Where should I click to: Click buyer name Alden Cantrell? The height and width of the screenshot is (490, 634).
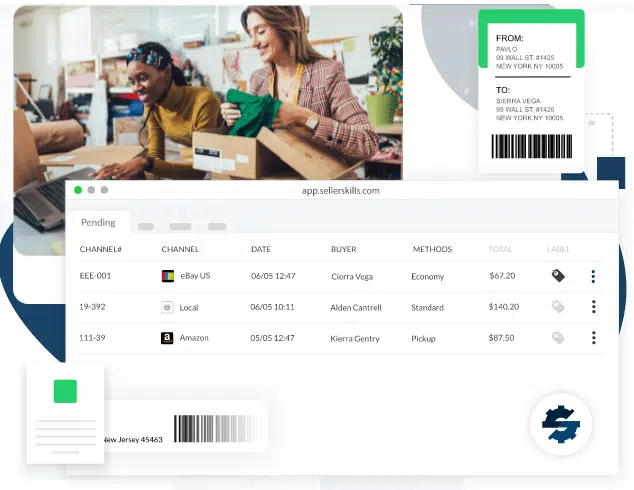(356, 308)
